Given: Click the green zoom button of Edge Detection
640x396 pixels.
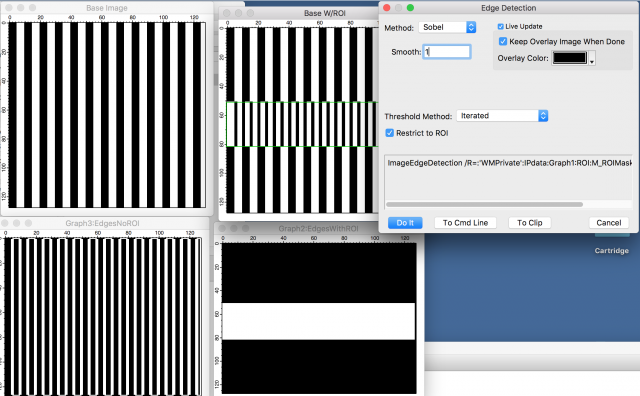Looking at the screenshot, I should click(411, 8).
